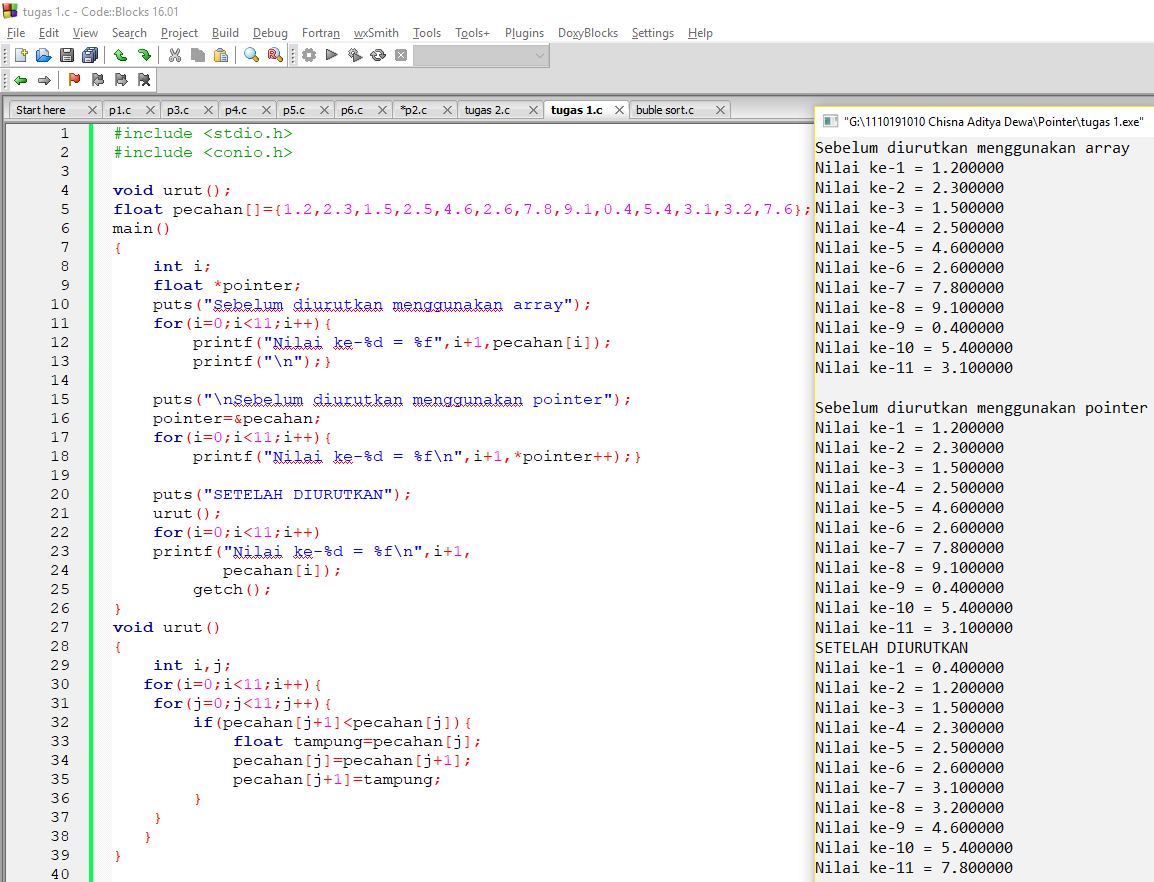Open a file with the folder icon
This screenshot has width=1154, height=882.
[x=43, y=55]
